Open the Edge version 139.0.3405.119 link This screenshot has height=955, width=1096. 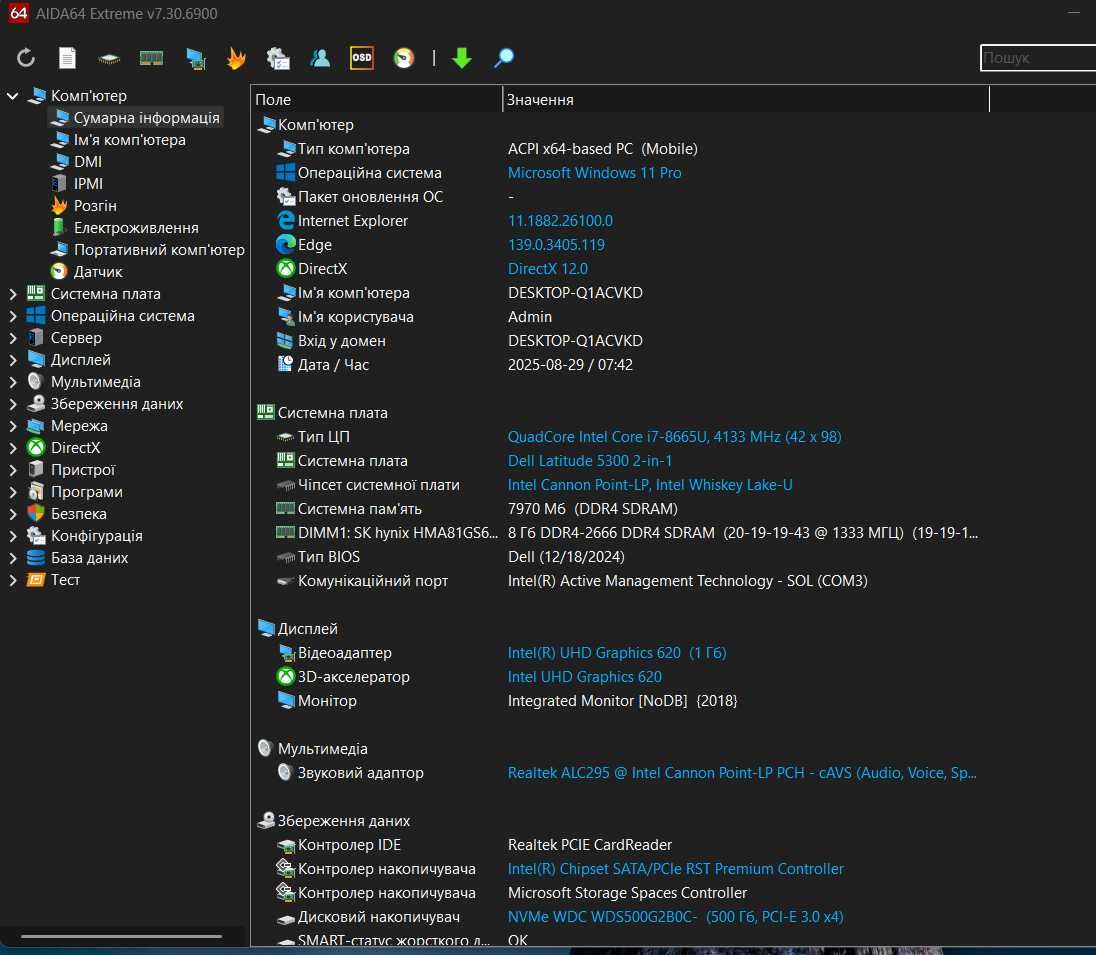point(556,245)
